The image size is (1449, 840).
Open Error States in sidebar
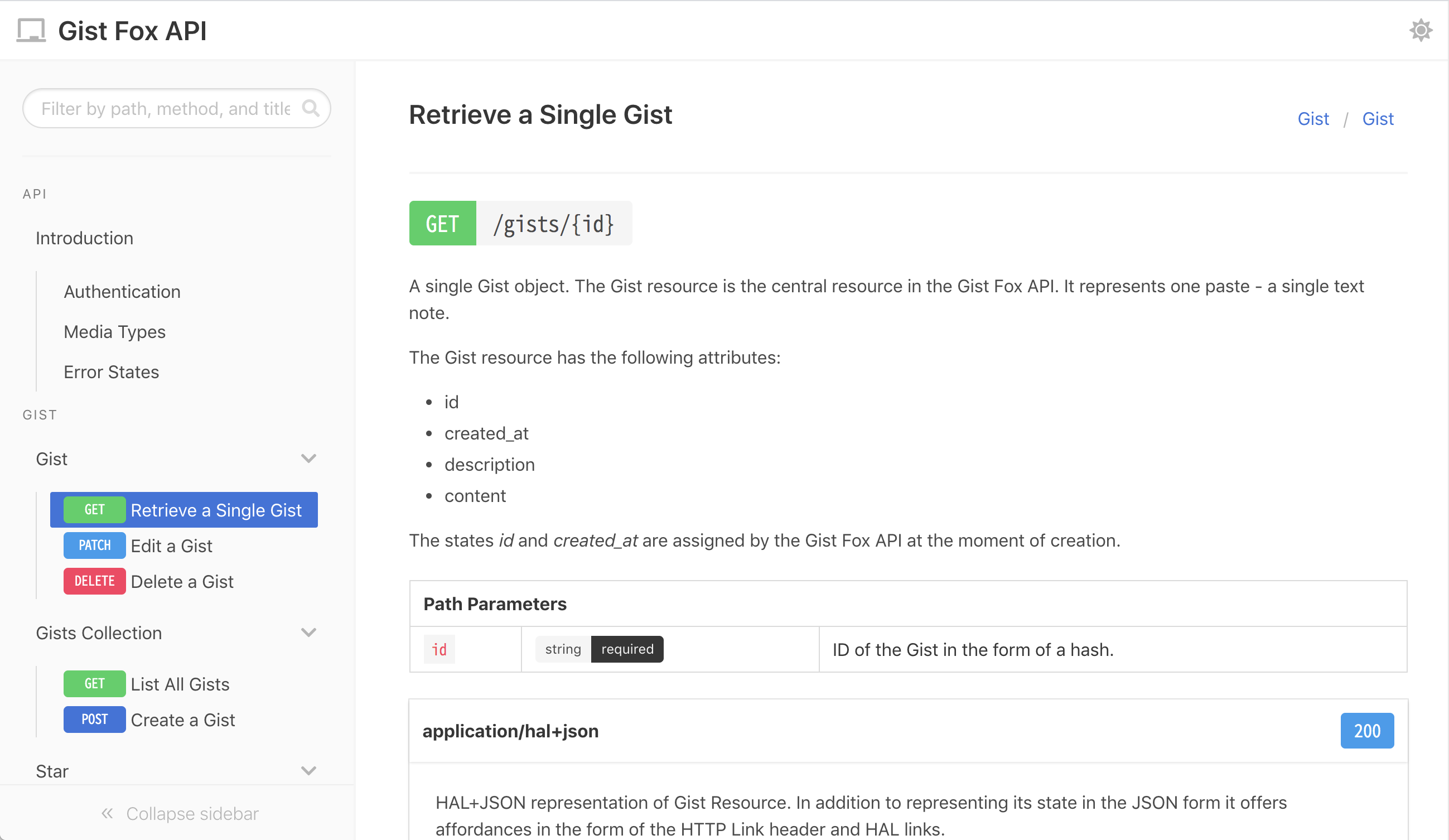point(112,372)
